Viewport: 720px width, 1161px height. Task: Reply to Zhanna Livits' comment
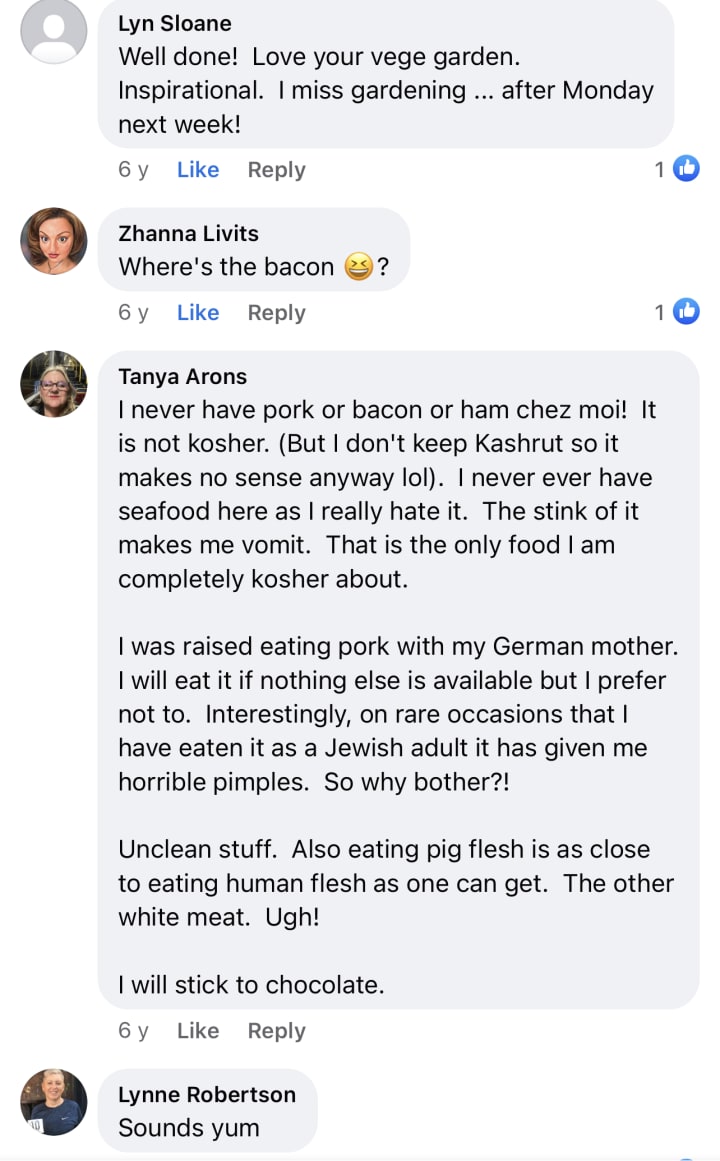click(276, 313)
